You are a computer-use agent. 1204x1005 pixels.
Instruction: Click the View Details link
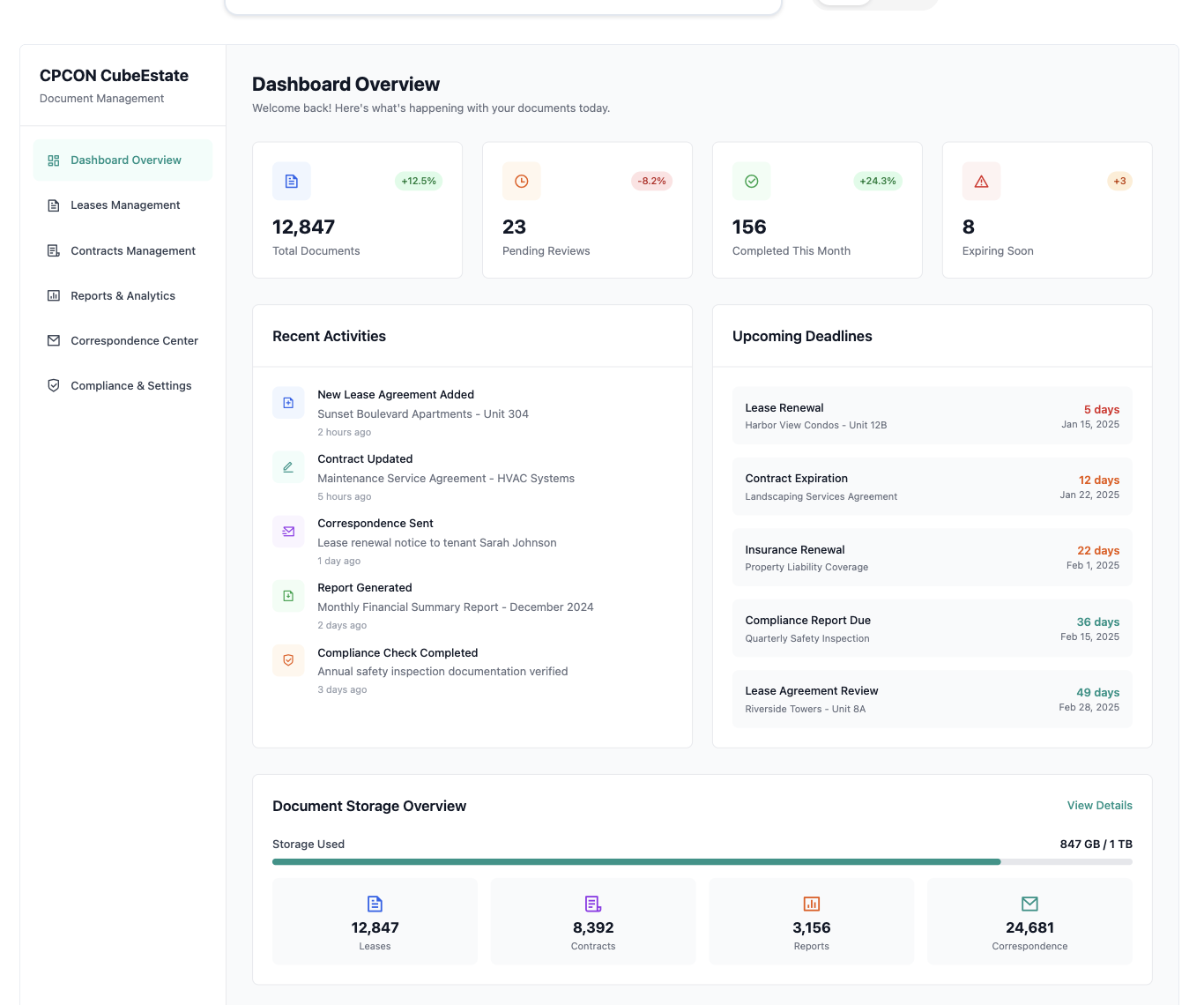pos(1099,805)
